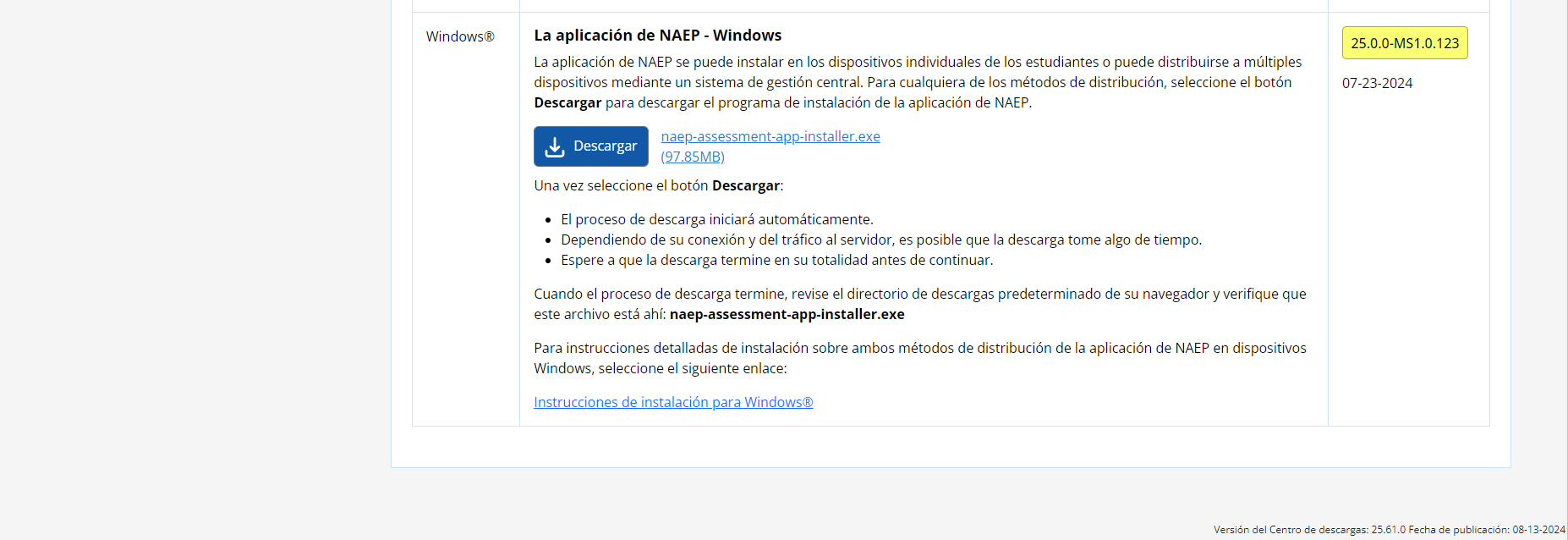Click bullet Espere a que la descarga termine
The image size is (1568, 540).
776,260
